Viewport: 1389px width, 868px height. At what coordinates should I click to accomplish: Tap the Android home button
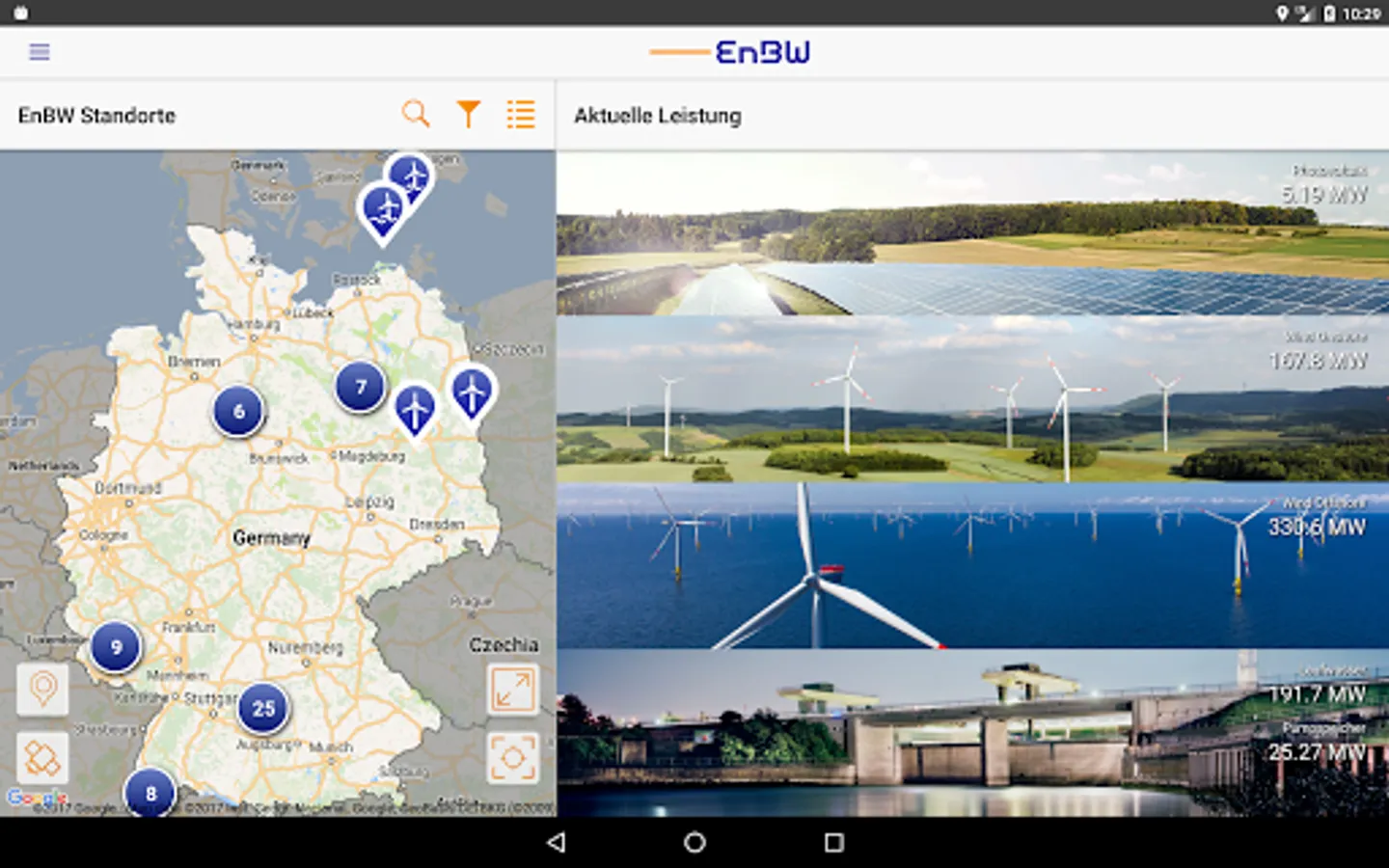694,843
